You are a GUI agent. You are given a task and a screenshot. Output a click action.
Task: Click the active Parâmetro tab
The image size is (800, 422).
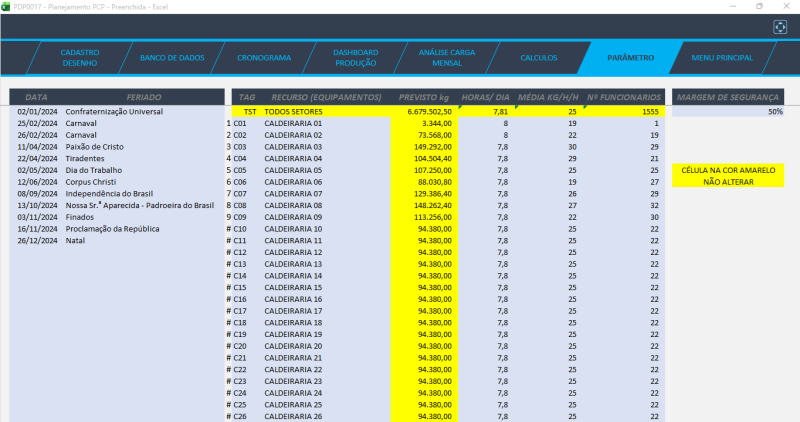[x=630, y=58]
